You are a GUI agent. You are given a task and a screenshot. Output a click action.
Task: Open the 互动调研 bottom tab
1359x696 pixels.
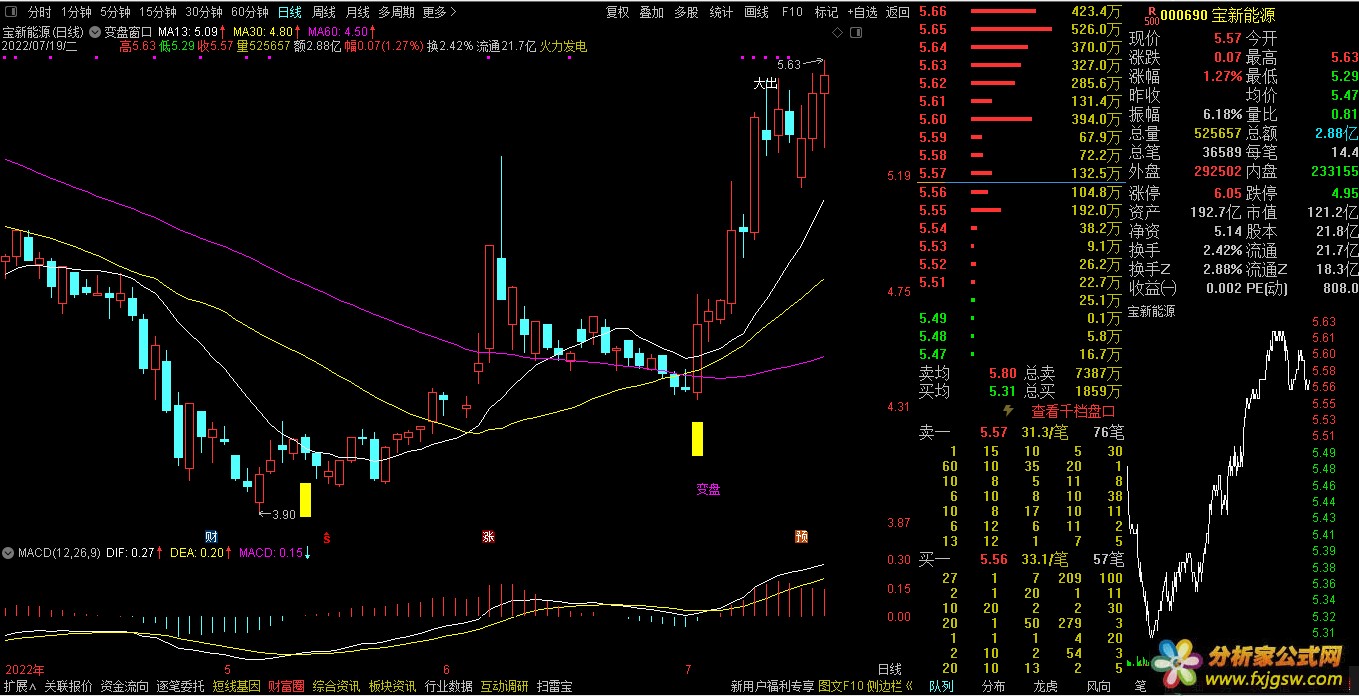click(x=504, y=686)
